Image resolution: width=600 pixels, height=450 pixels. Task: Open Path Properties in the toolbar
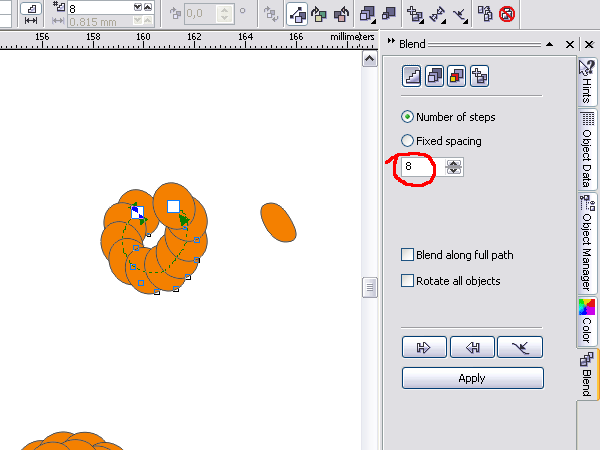[x=460, y=15]
